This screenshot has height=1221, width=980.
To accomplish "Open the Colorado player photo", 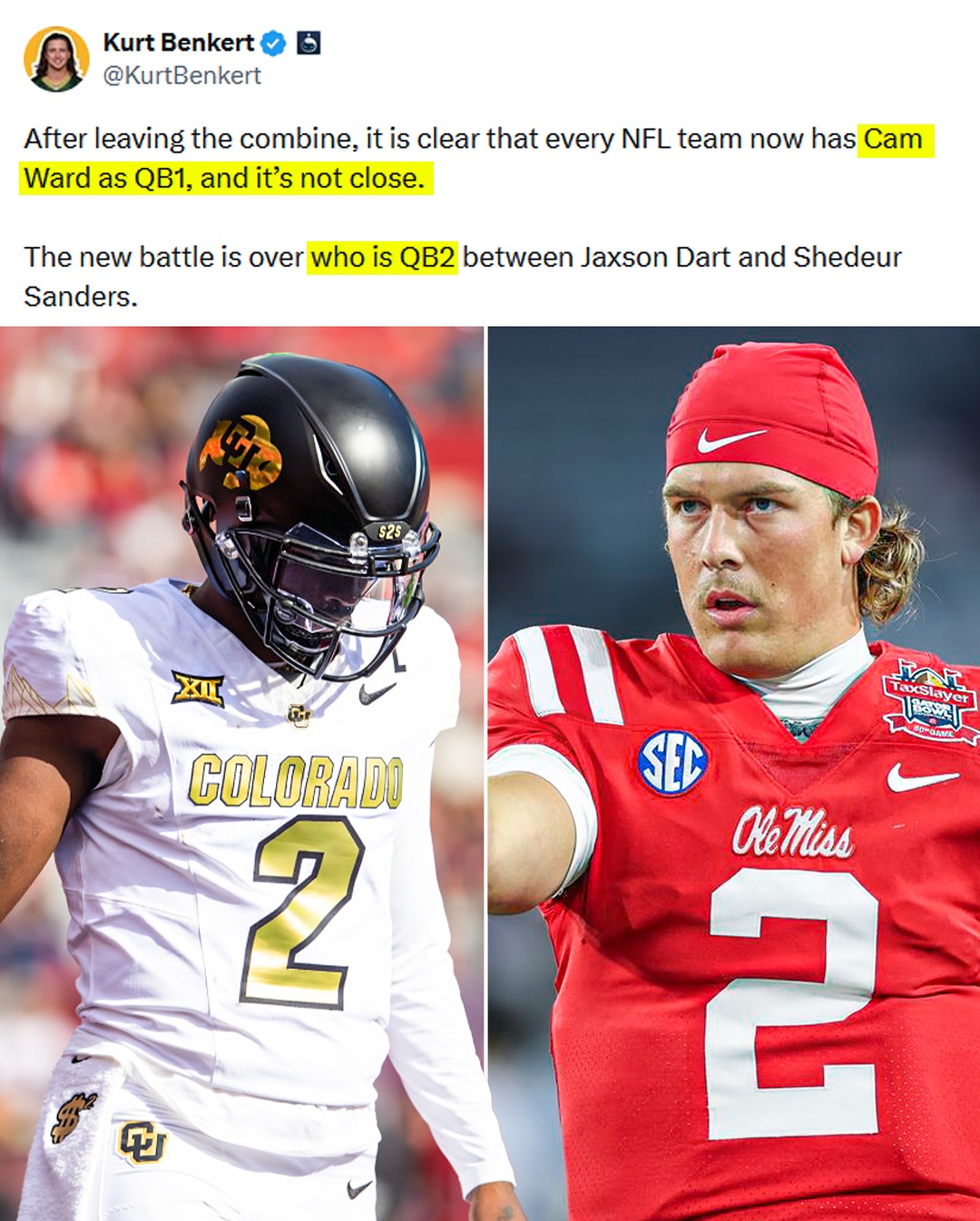I will coord(241,774).
